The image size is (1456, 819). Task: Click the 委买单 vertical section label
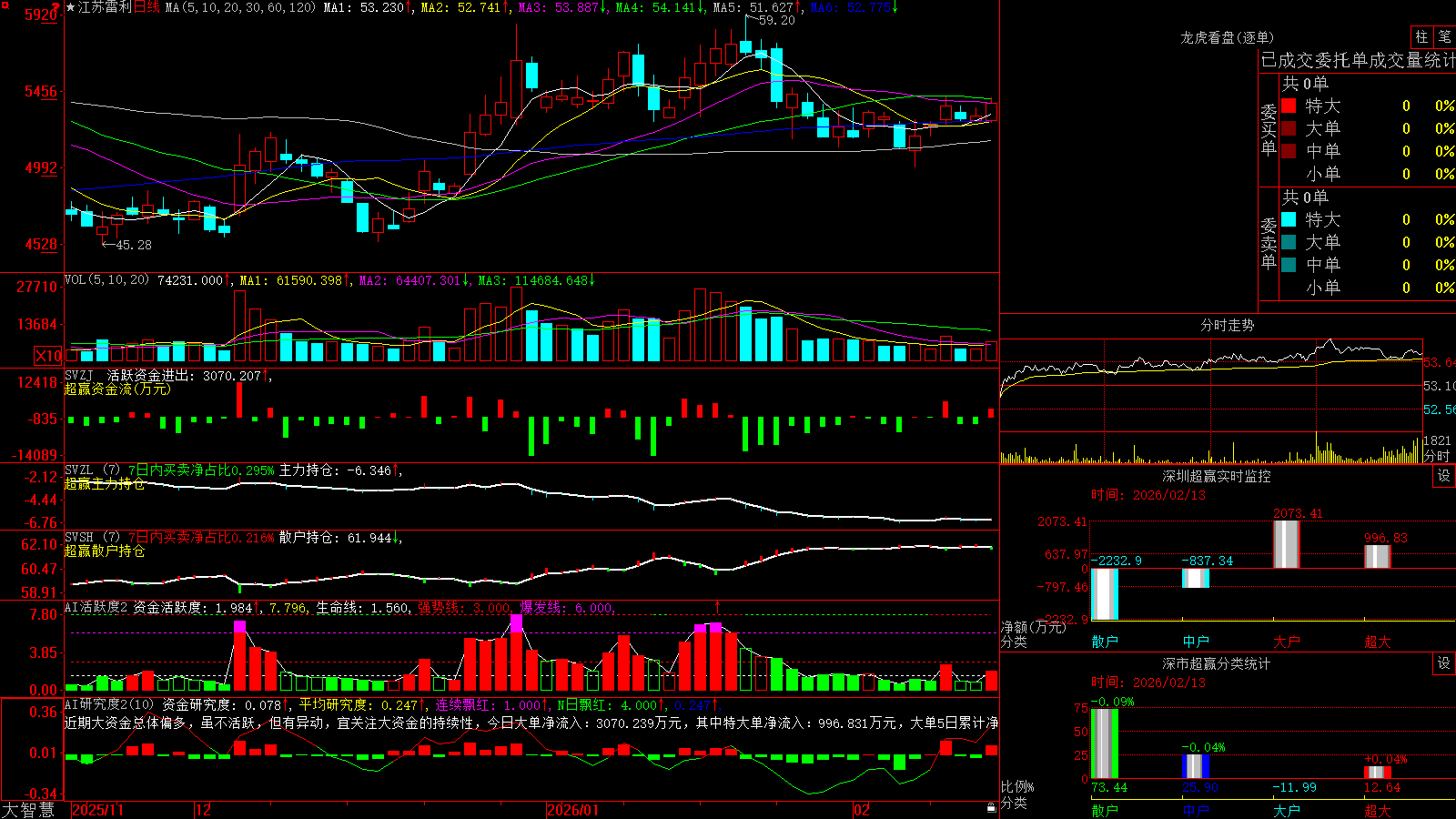(1269, 130)
